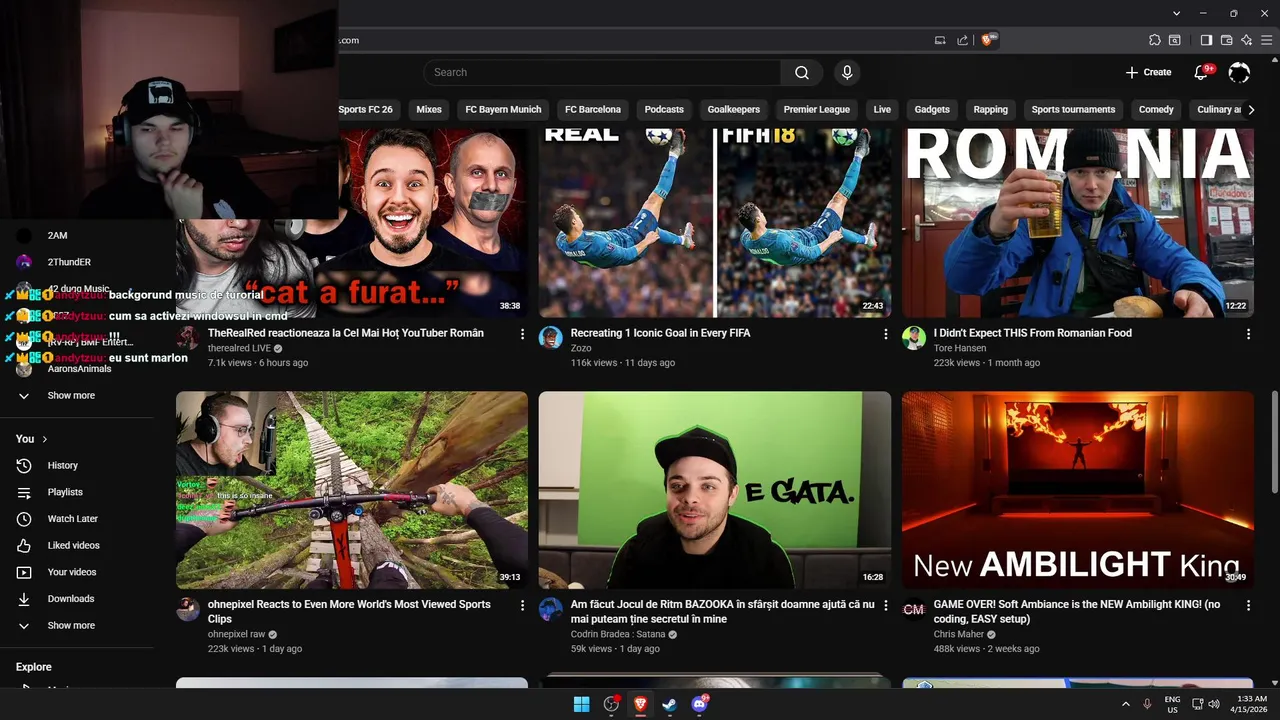Select the Sports FC 26 chip

pos(365,110)
